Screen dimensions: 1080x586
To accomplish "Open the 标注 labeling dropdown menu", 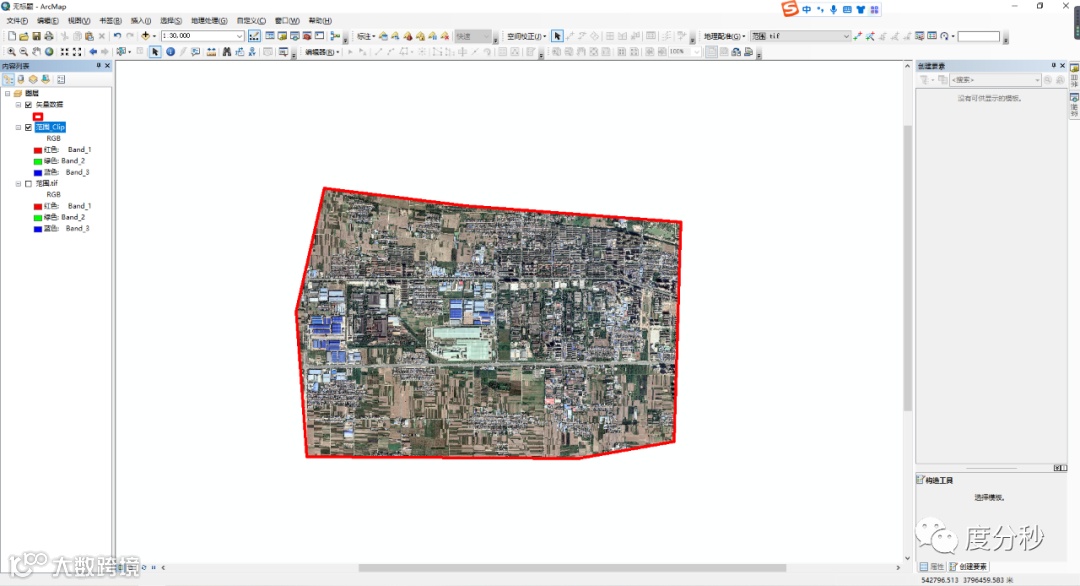I will point(366,36).
